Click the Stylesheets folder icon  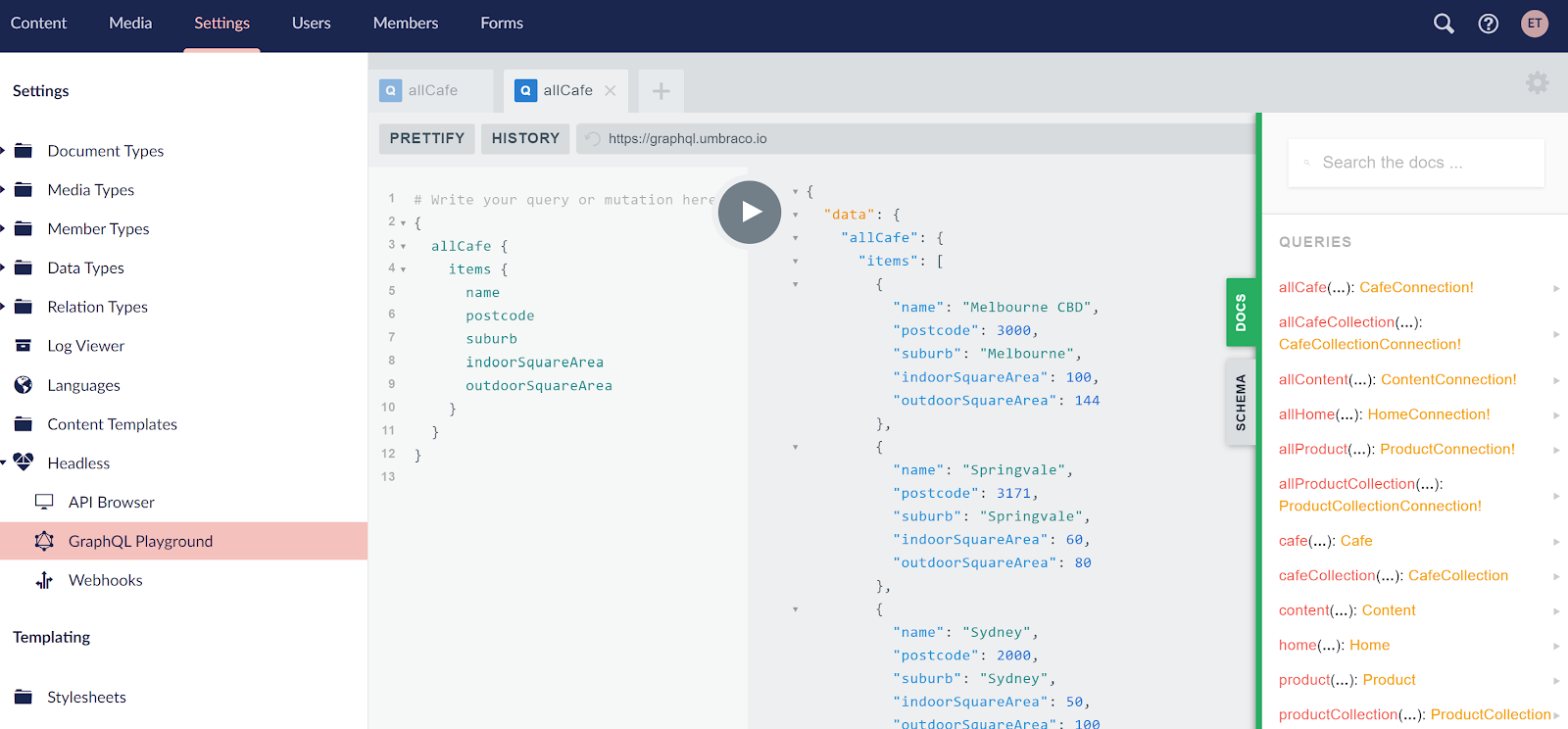pyautogui.click(x=24, y=697)
